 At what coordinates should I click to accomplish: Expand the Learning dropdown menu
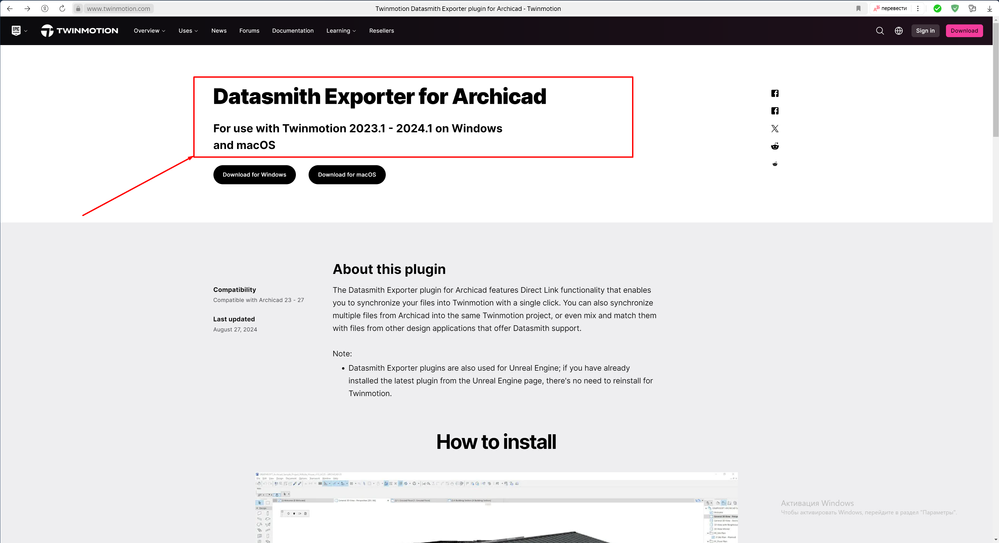coord(341,31)
